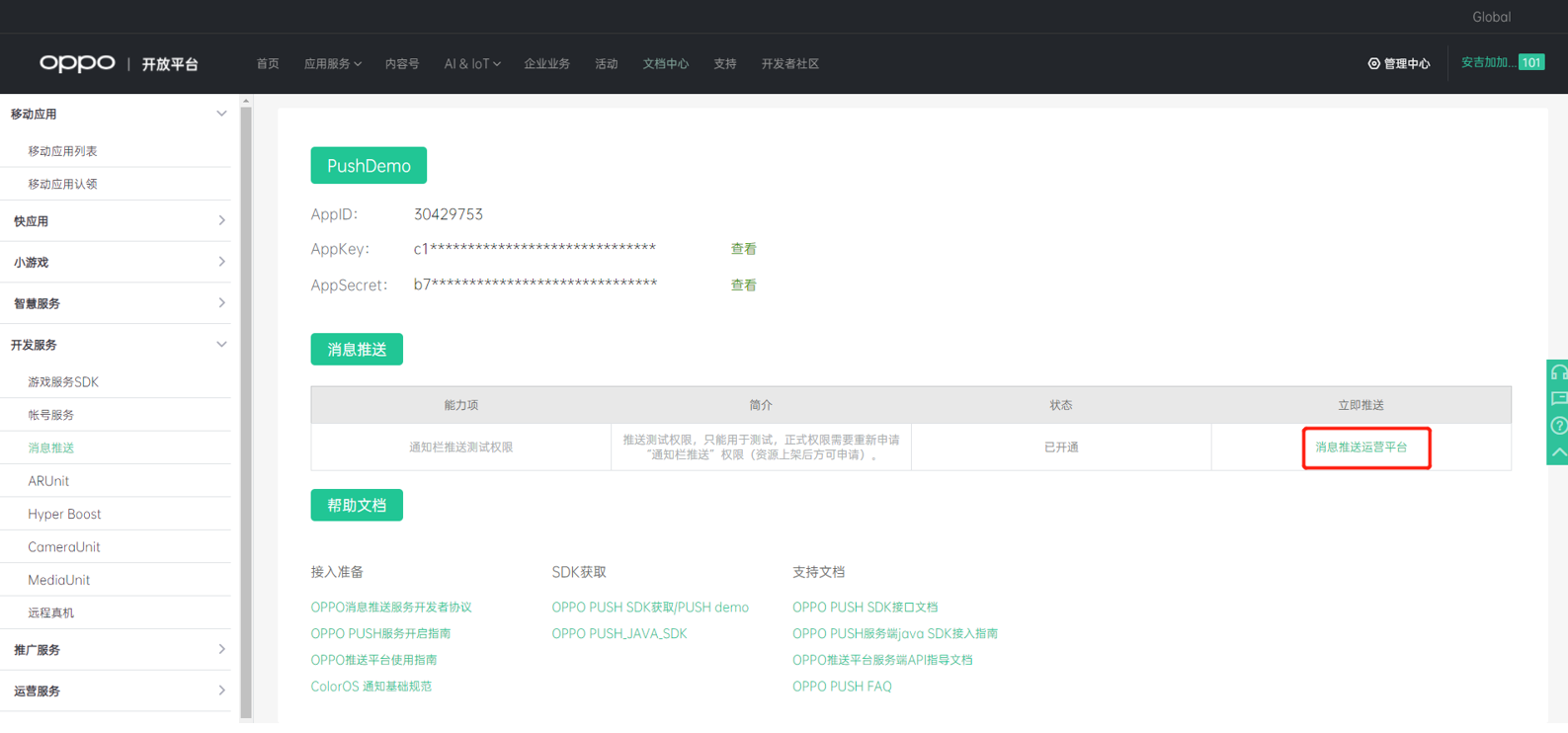
Task: Open 开发者社区 from the top menu
Action: [x=789, y=63]
